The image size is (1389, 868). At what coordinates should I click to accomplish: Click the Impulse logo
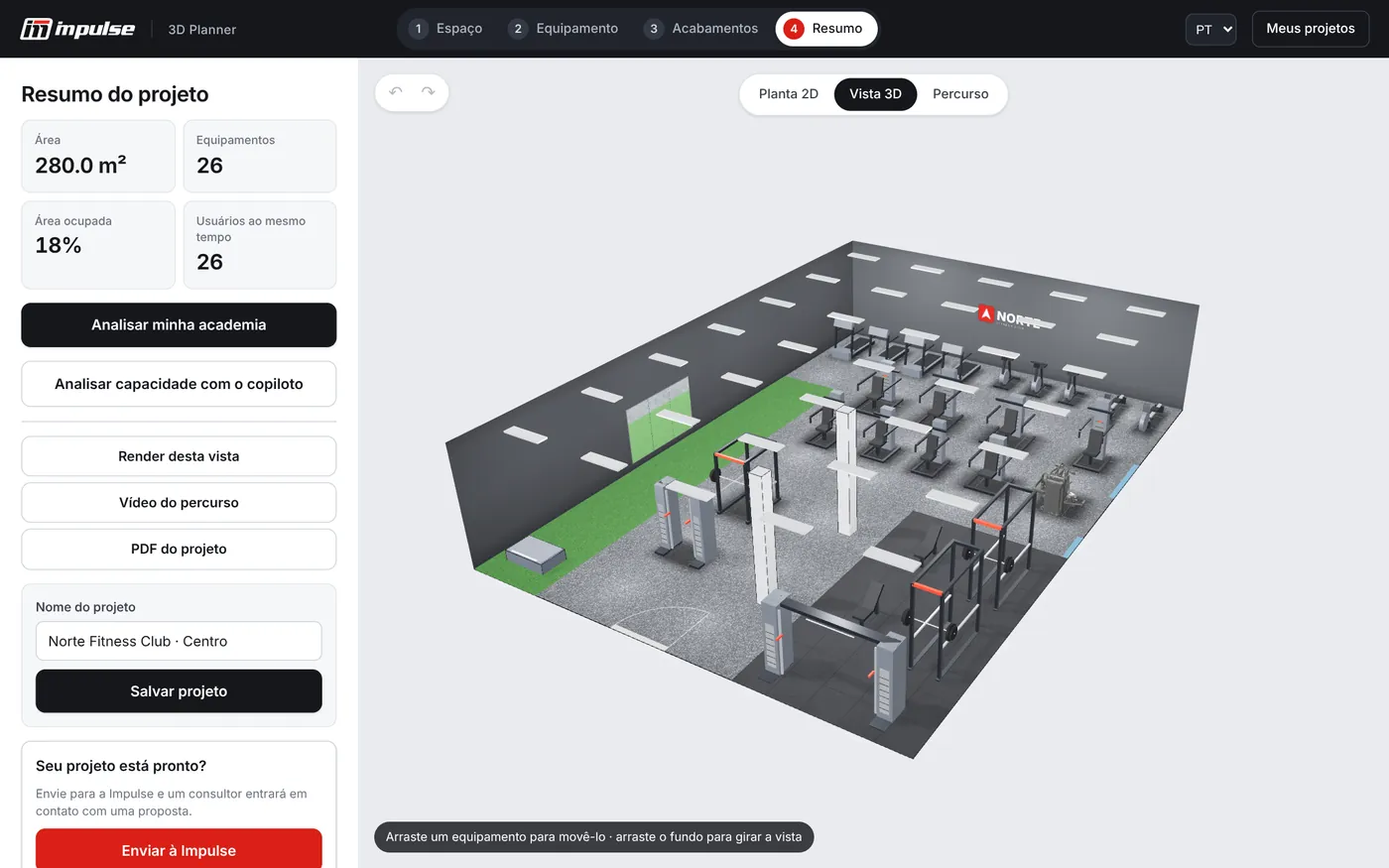click(77, 29)
